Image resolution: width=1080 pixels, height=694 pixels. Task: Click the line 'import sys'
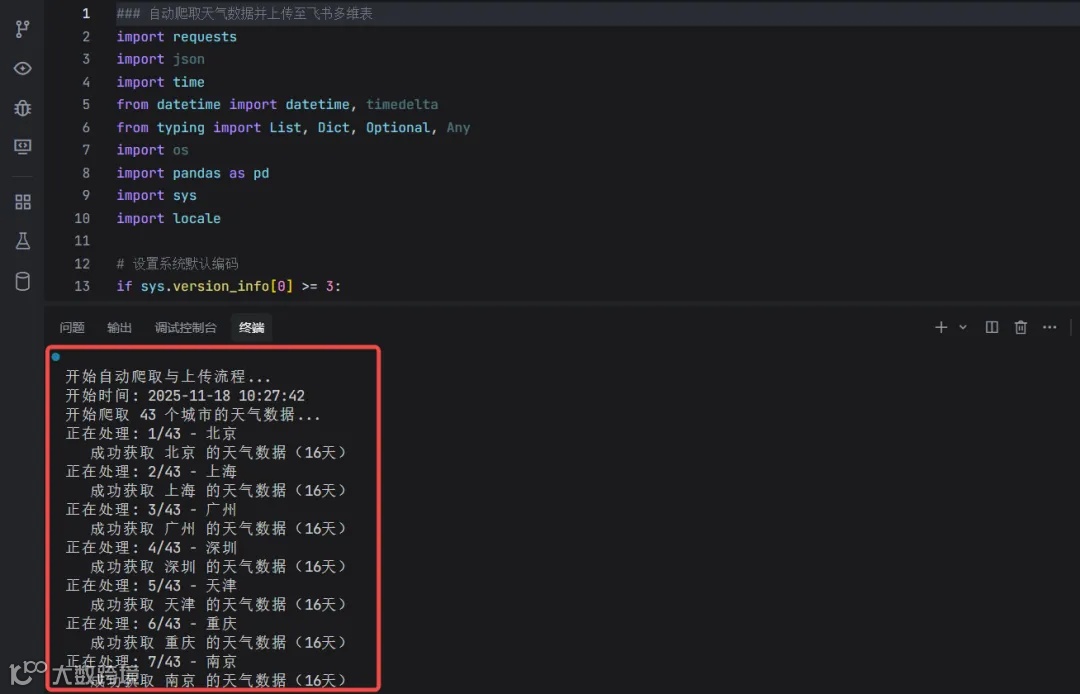click(x=156, y=196)
